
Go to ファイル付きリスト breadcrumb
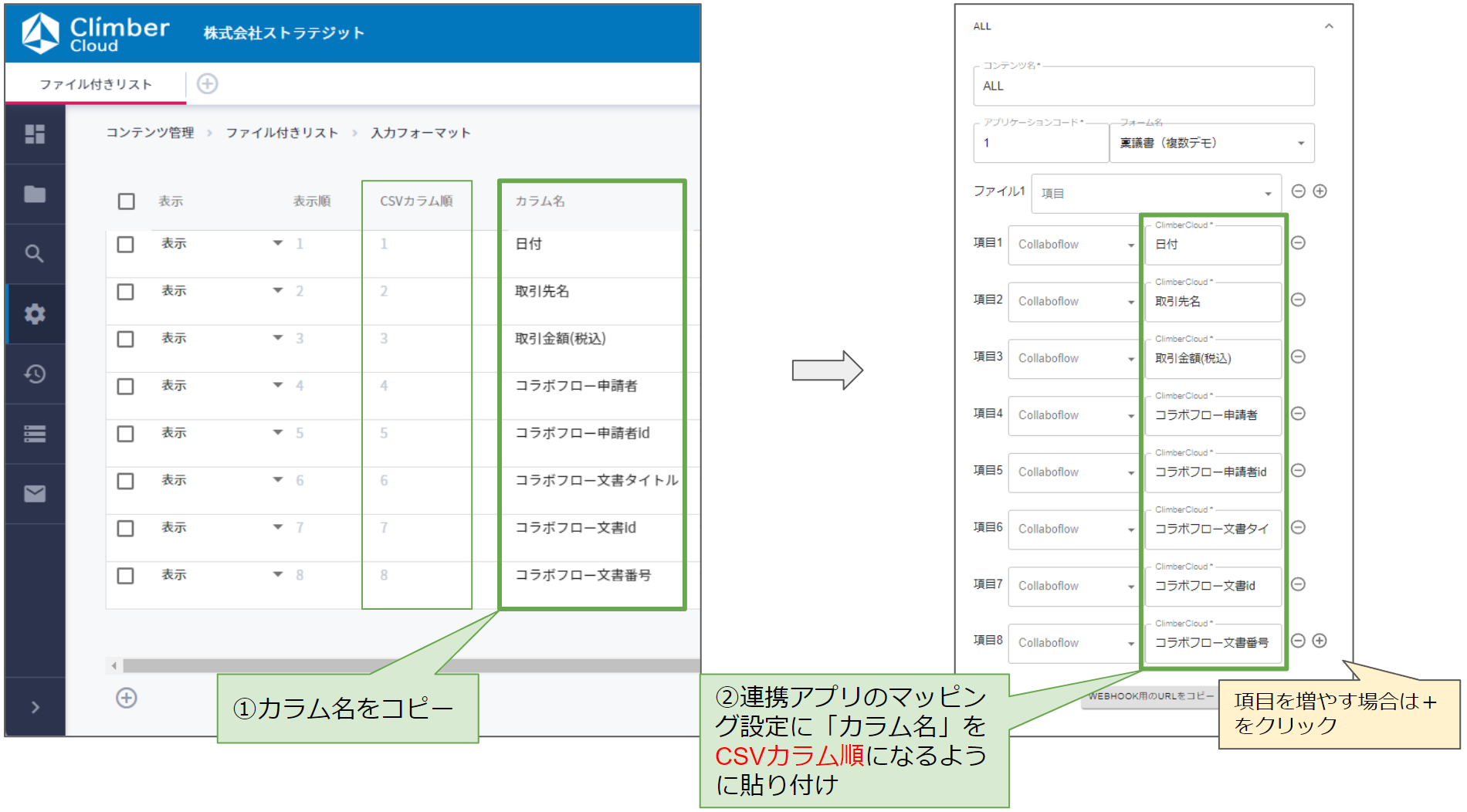[282, 133]
